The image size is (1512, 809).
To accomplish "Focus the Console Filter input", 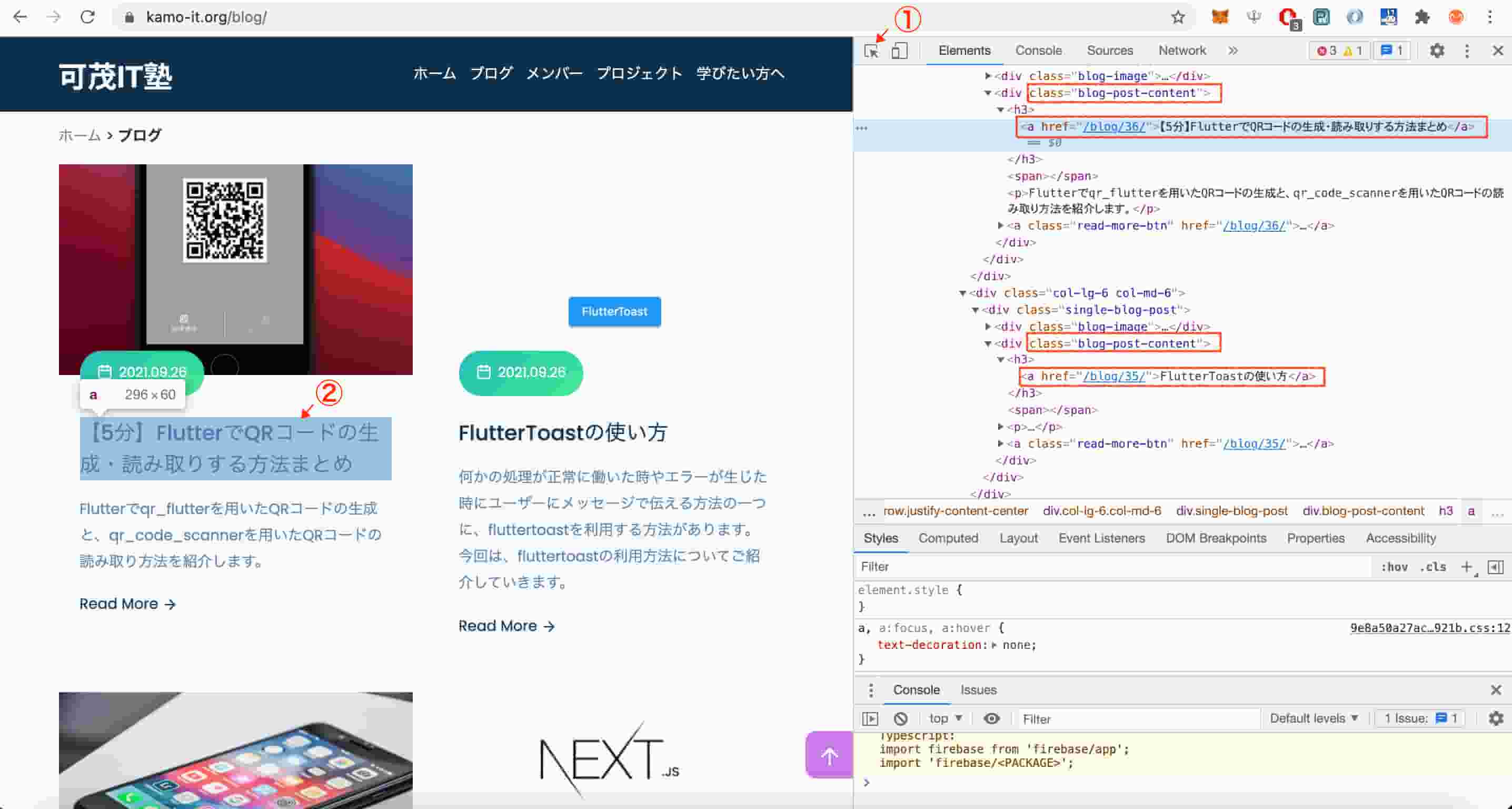I will pyautogui.click(x=1138, y=719).
